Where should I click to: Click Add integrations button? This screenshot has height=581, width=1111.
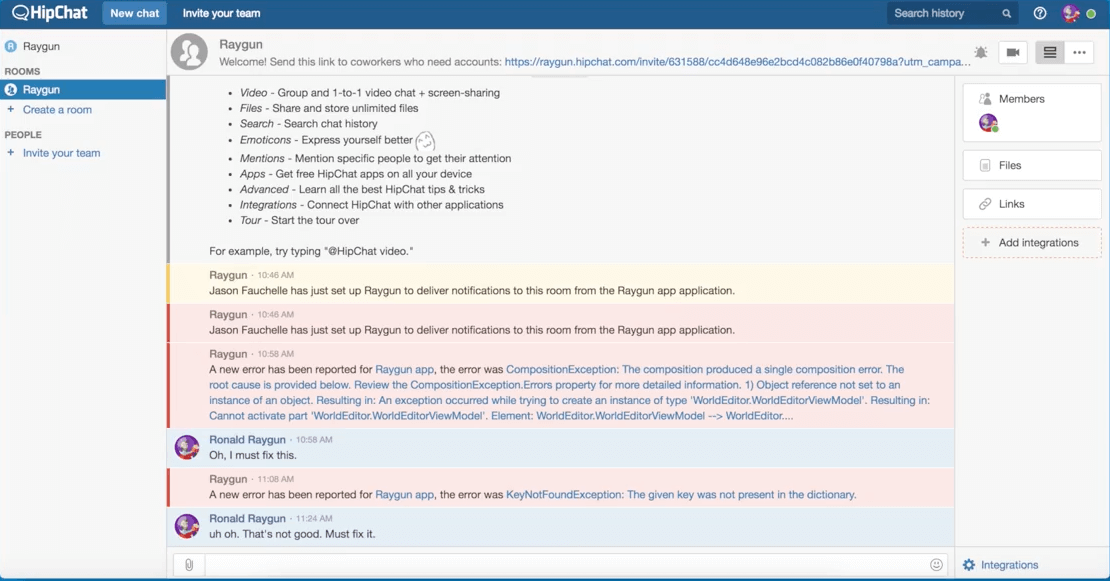[1032, 242]
